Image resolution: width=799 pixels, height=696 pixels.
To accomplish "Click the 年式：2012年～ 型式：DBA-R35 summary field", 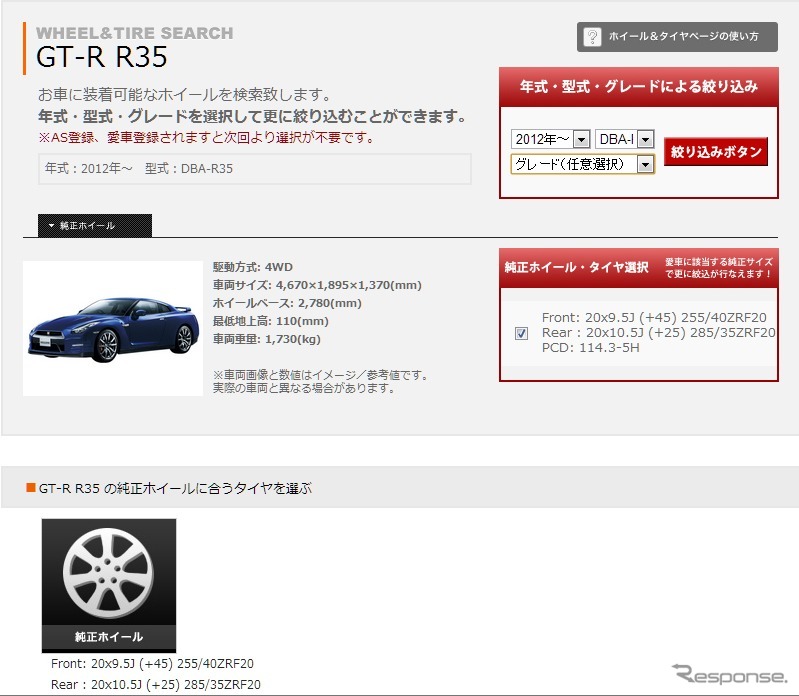I will 254,169.
